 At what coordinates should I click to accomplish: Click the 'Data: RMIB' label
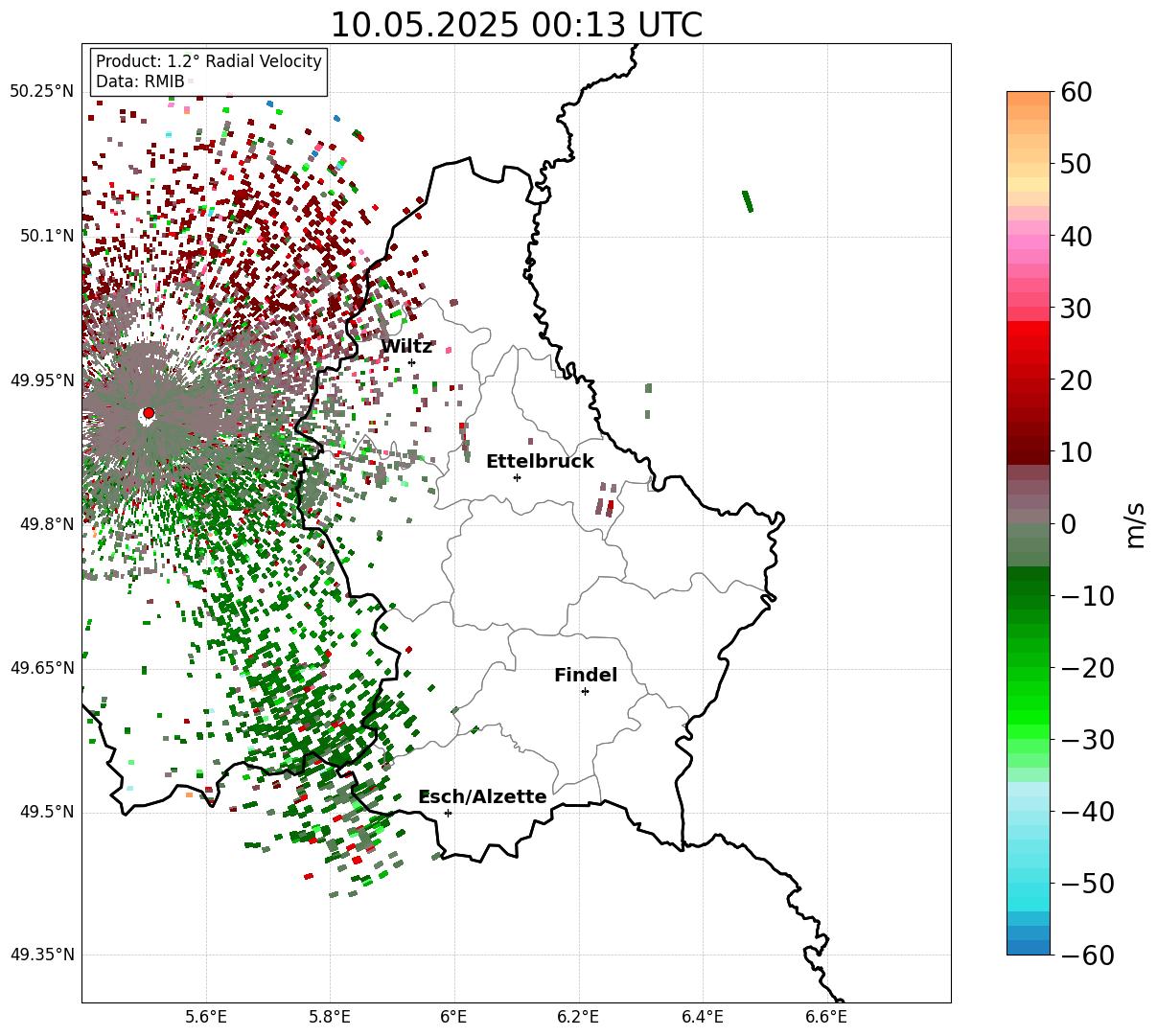[140, 82]
